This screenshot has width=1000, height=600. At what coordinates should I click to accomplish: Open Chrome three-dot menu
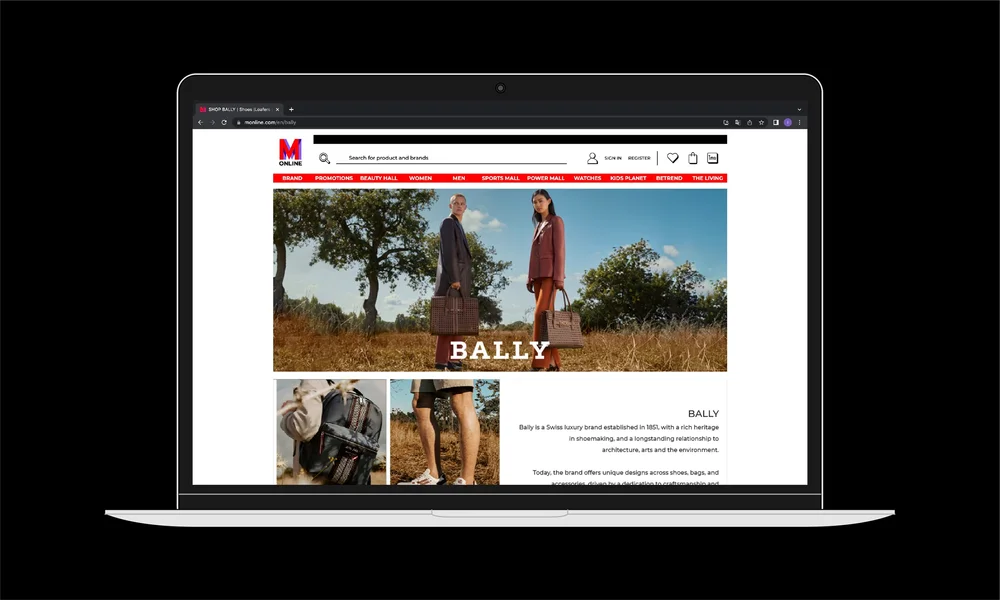coord(799,122)
